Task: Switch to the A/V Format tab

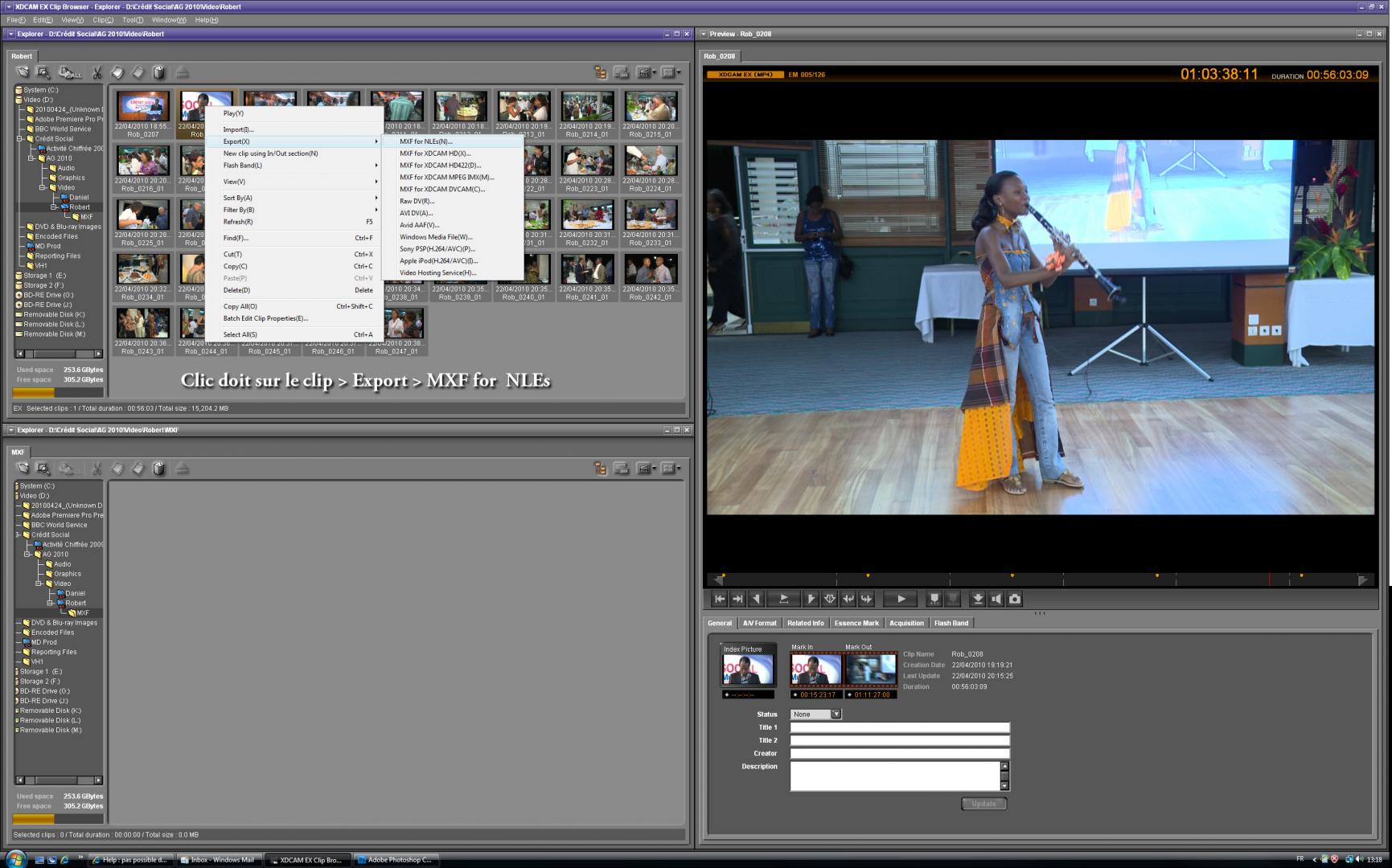Action: pos(759,623)
